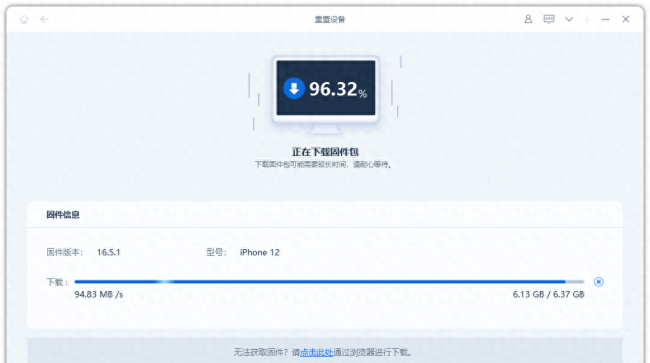Close the application window
Image resolution: width=650 pixels, height=363 pixels.
tap(626, 19)
